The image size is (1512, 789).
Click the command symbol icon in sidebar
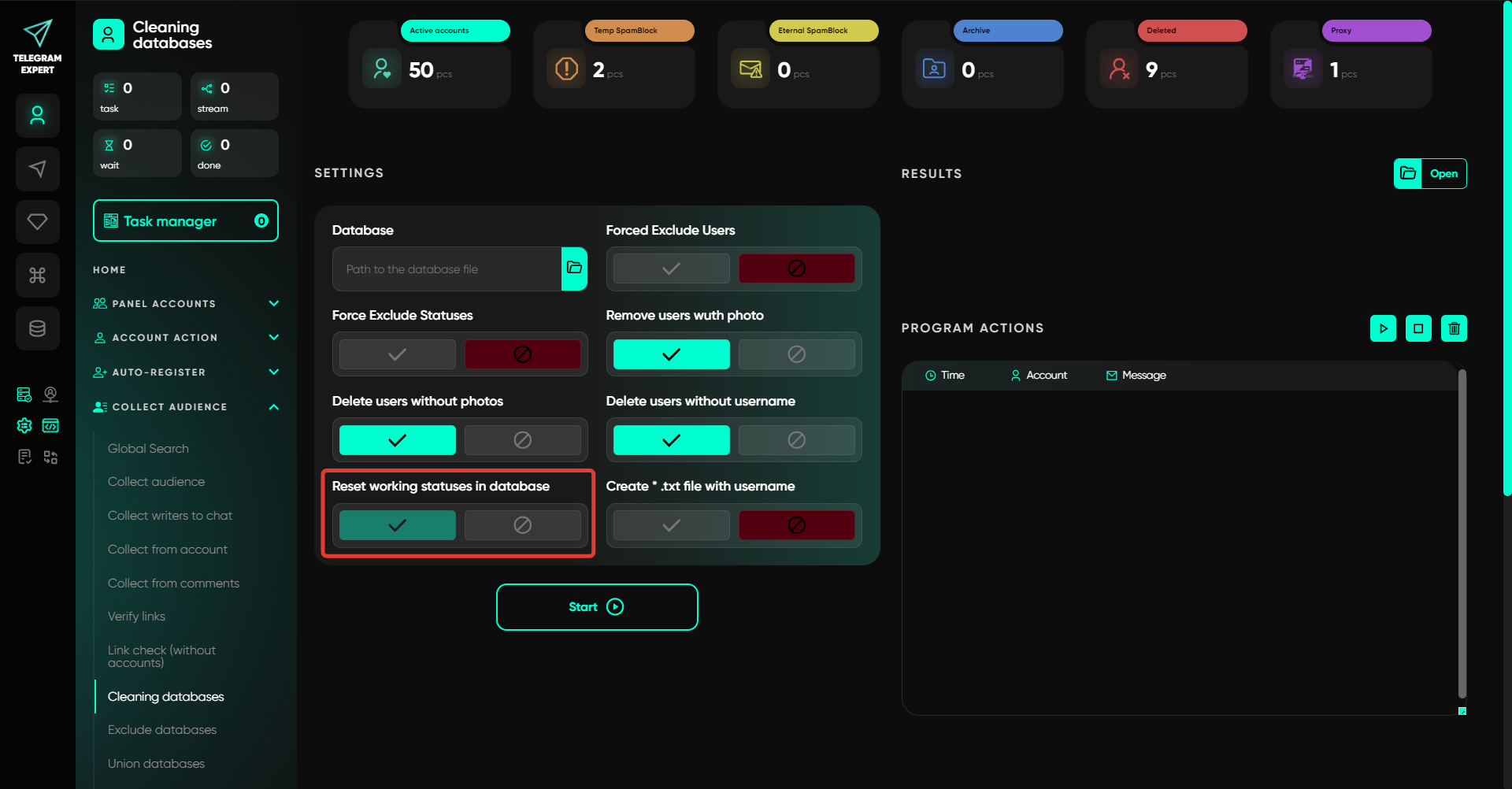37,276
